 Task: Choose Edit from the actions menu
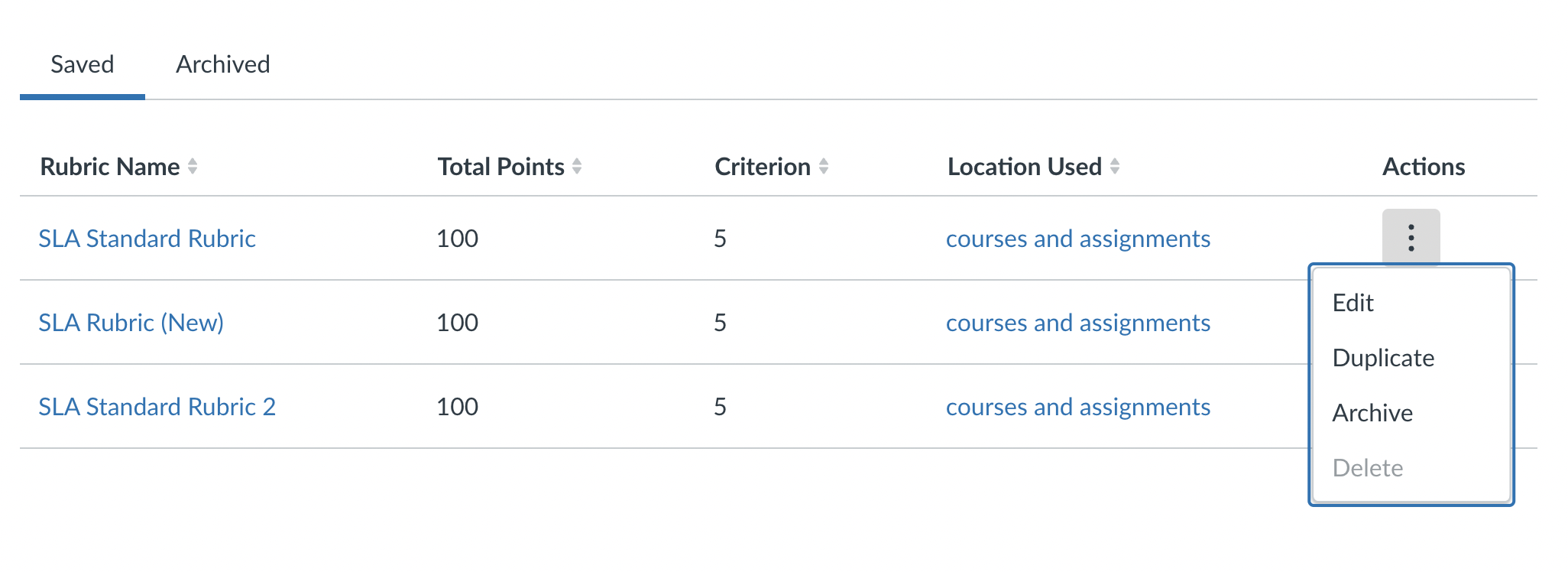click(1353, 303)
